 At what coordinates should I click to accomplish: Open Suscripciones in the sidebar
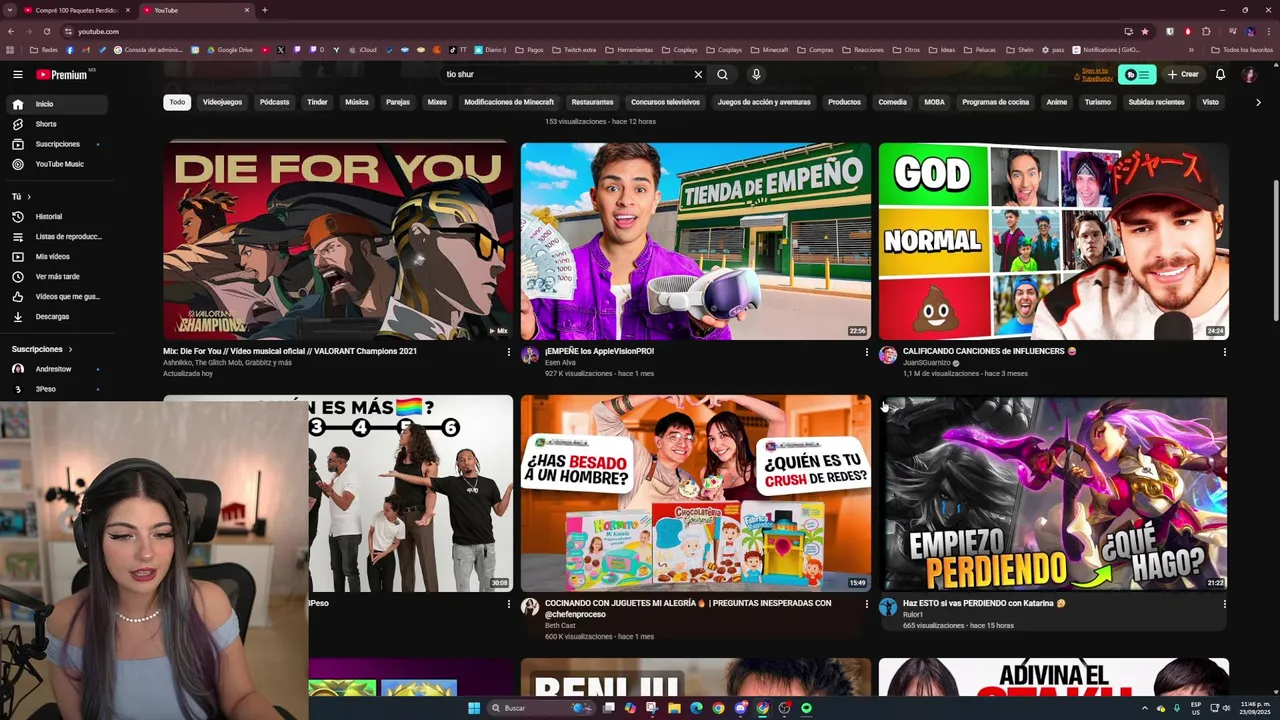point(57,144)
